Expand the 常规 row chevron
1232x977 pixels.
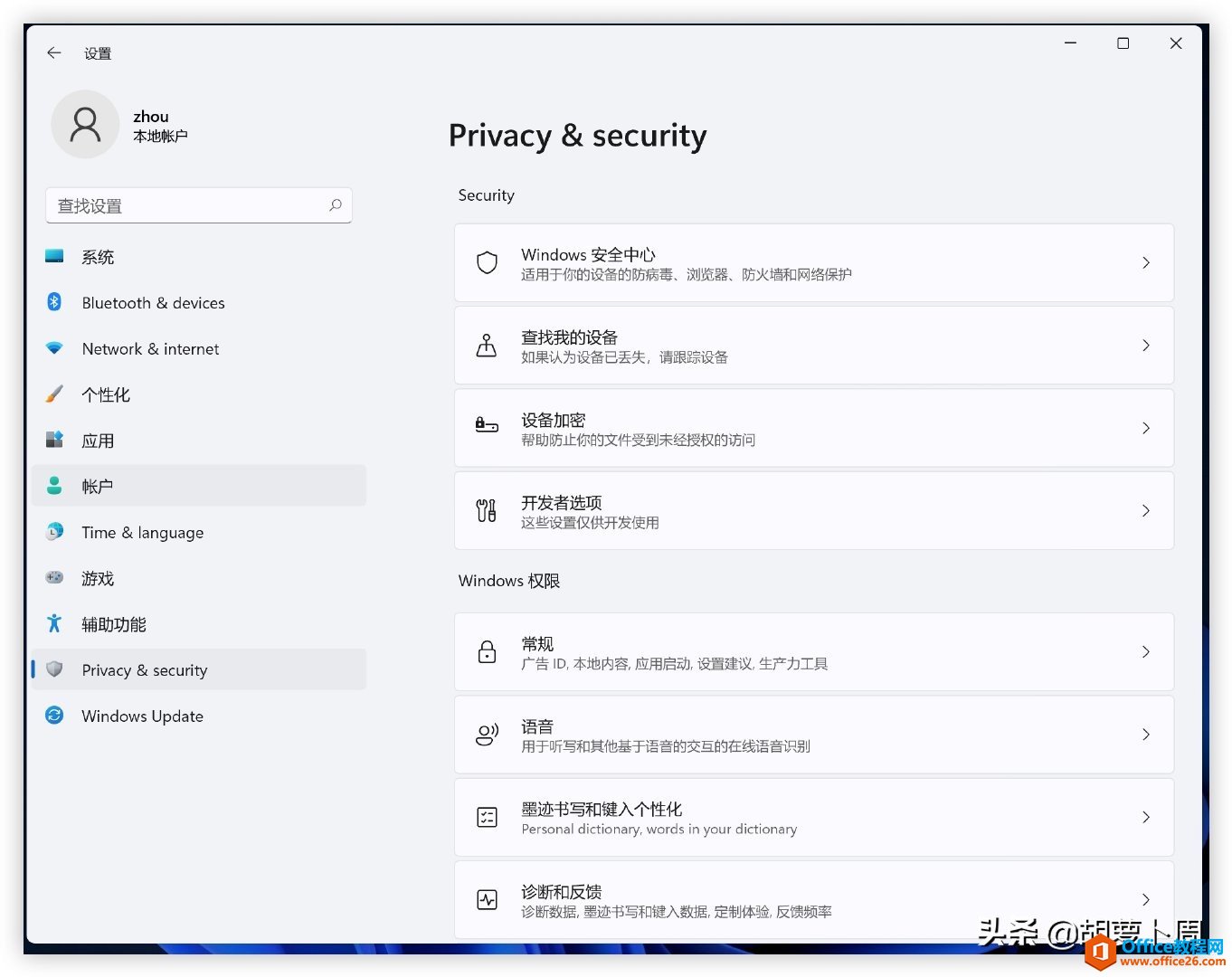(x=1146, y=652)
